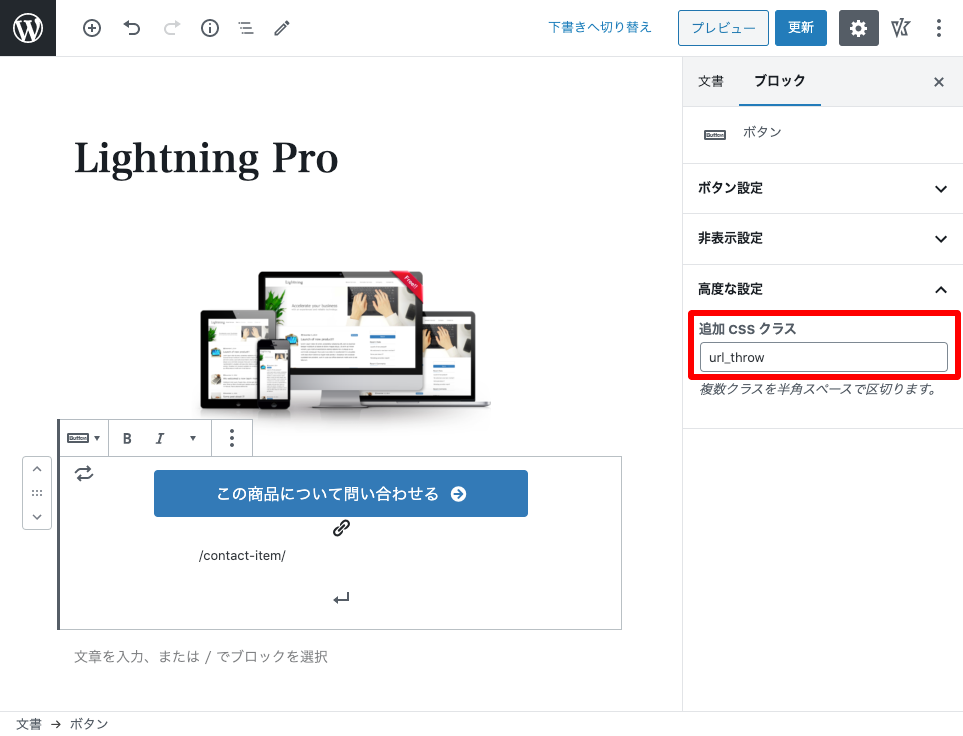
Task: Expand the 非表示設定 panel
Action: (x=822, y=239)
